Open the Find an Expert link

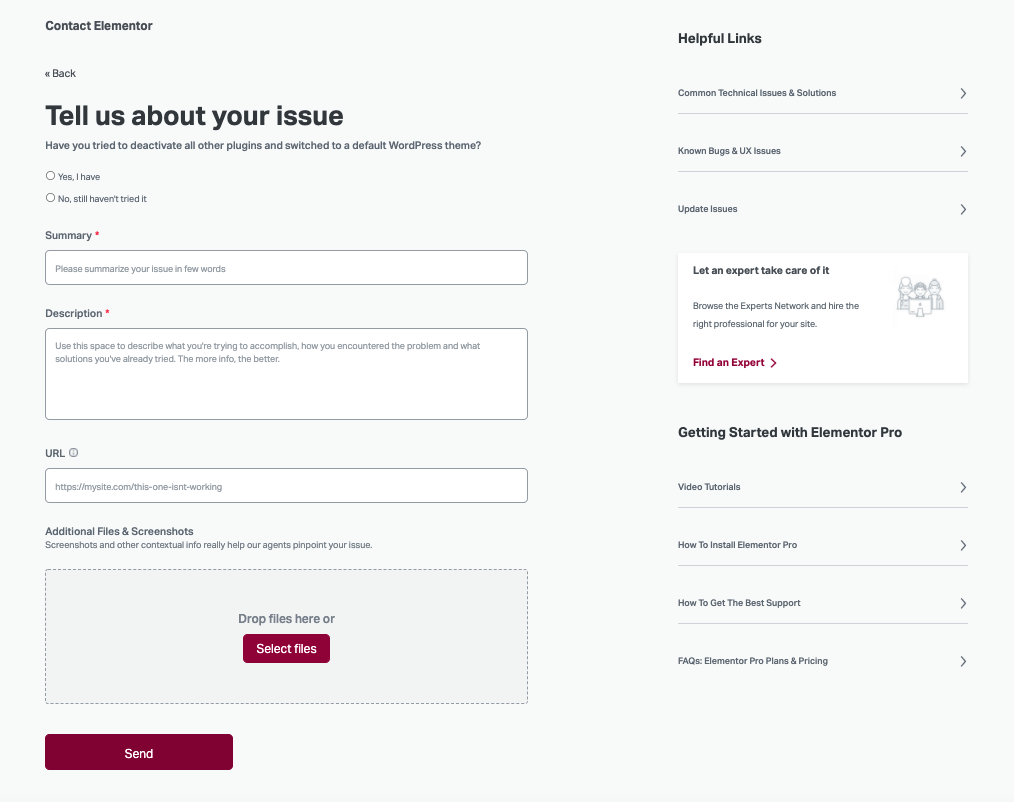point(729,363)
